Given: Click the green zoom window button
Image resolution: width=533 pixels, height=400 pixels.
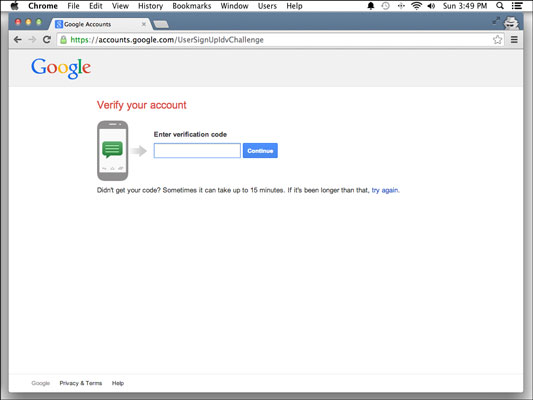Looking at the screenshot, I should [39, 22].
